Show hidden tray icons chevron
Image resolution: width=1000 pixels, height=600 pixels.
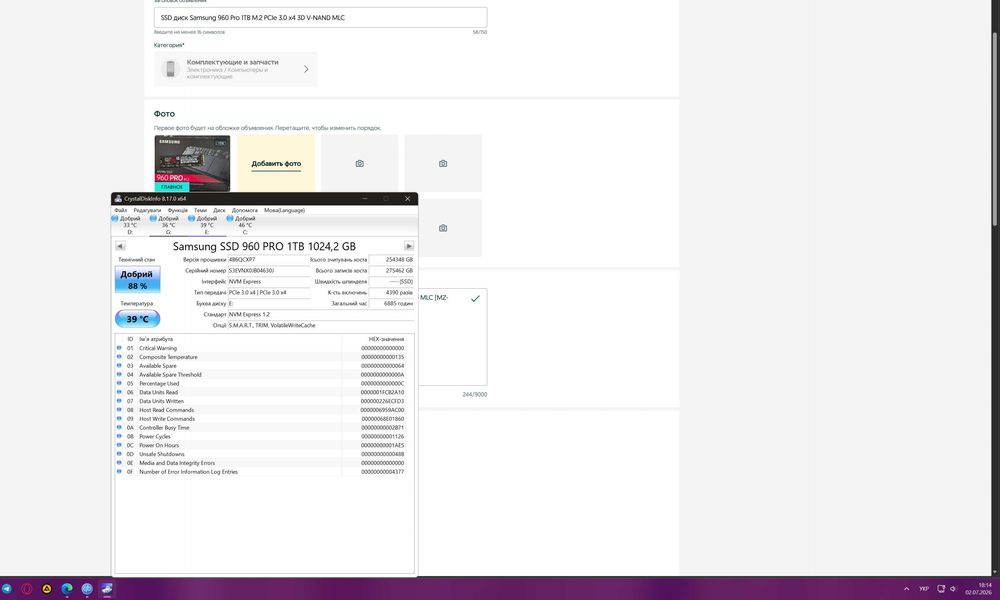pyautogui.click(x=906, y=589)
